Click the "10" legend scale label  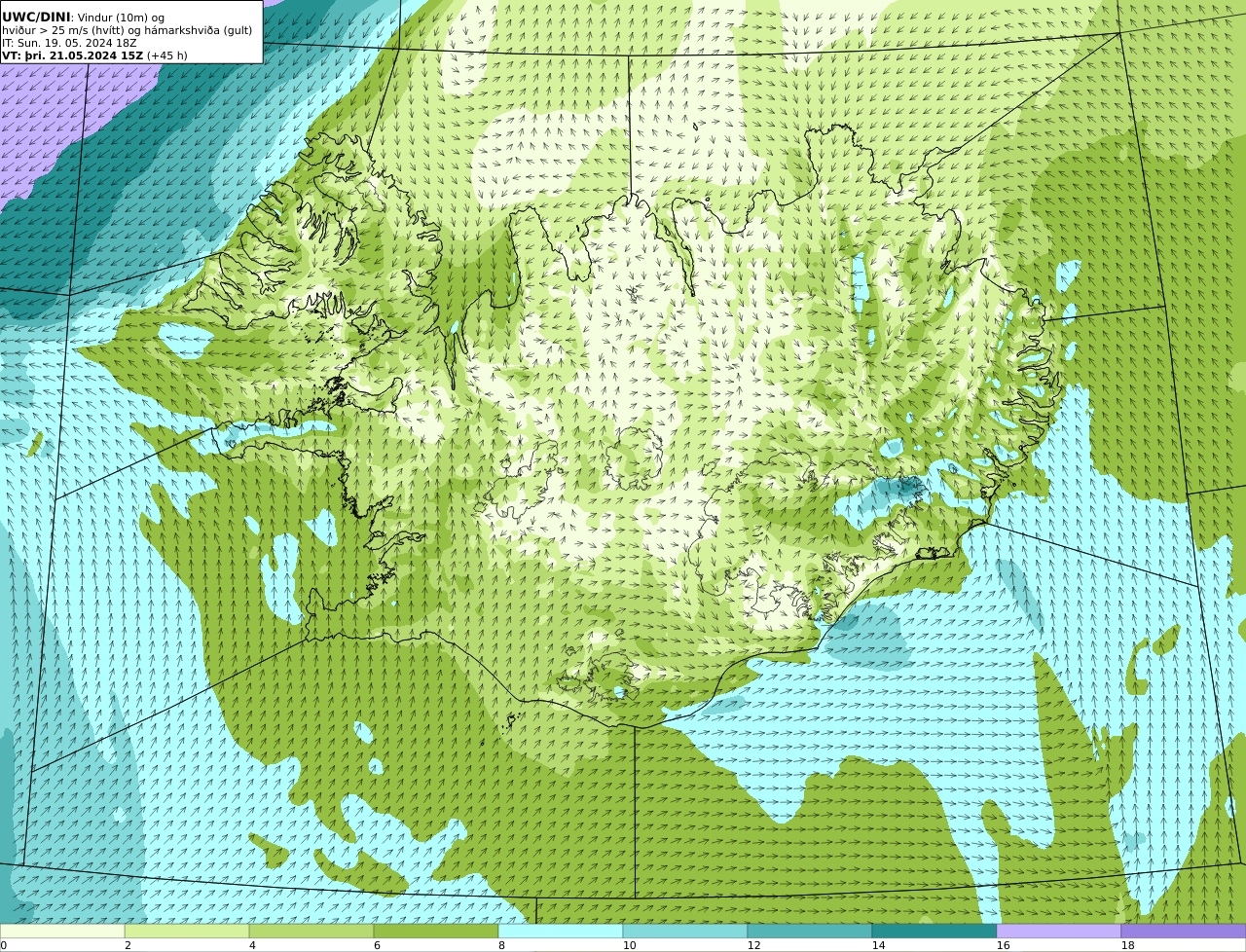click(629, 945)
